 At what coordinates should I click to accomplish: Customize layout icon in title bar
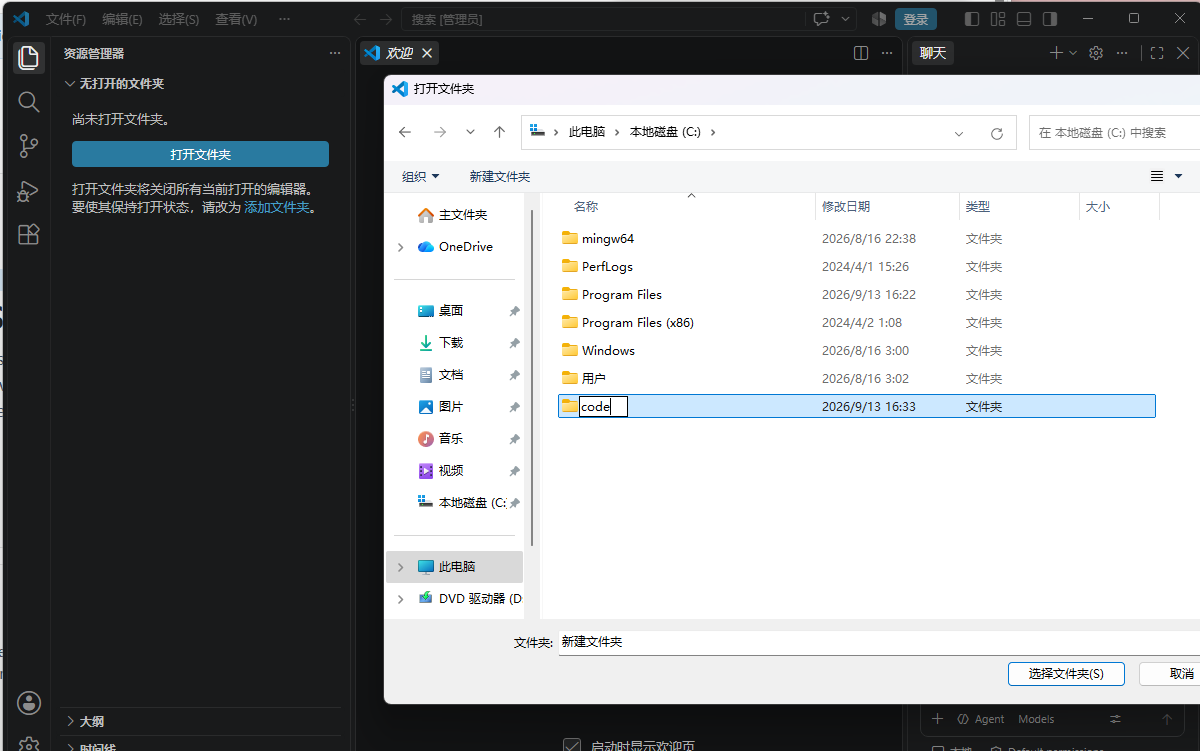click(x=998, y=19)
